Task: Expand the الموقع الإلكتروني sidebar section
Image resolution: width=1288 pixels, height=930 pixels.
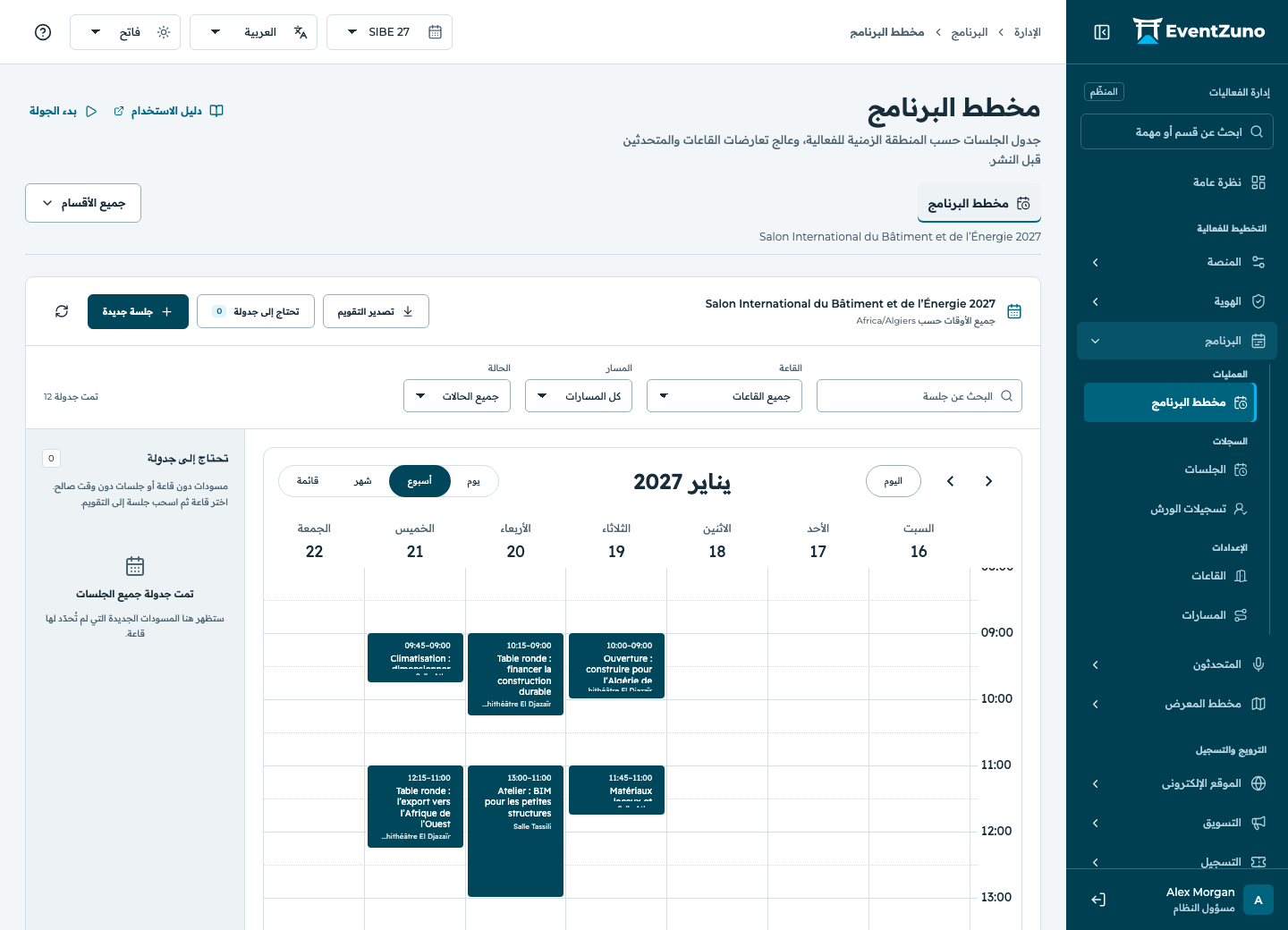Action: click(x=1177, y=783)
